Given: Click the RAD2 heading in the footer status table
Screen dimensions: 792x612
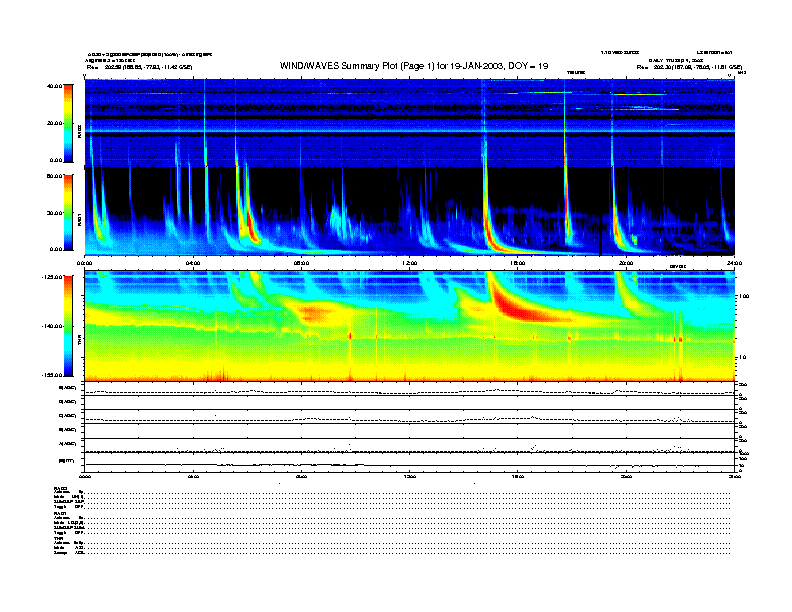Looking at the screenshot, I should pos(60,488).
